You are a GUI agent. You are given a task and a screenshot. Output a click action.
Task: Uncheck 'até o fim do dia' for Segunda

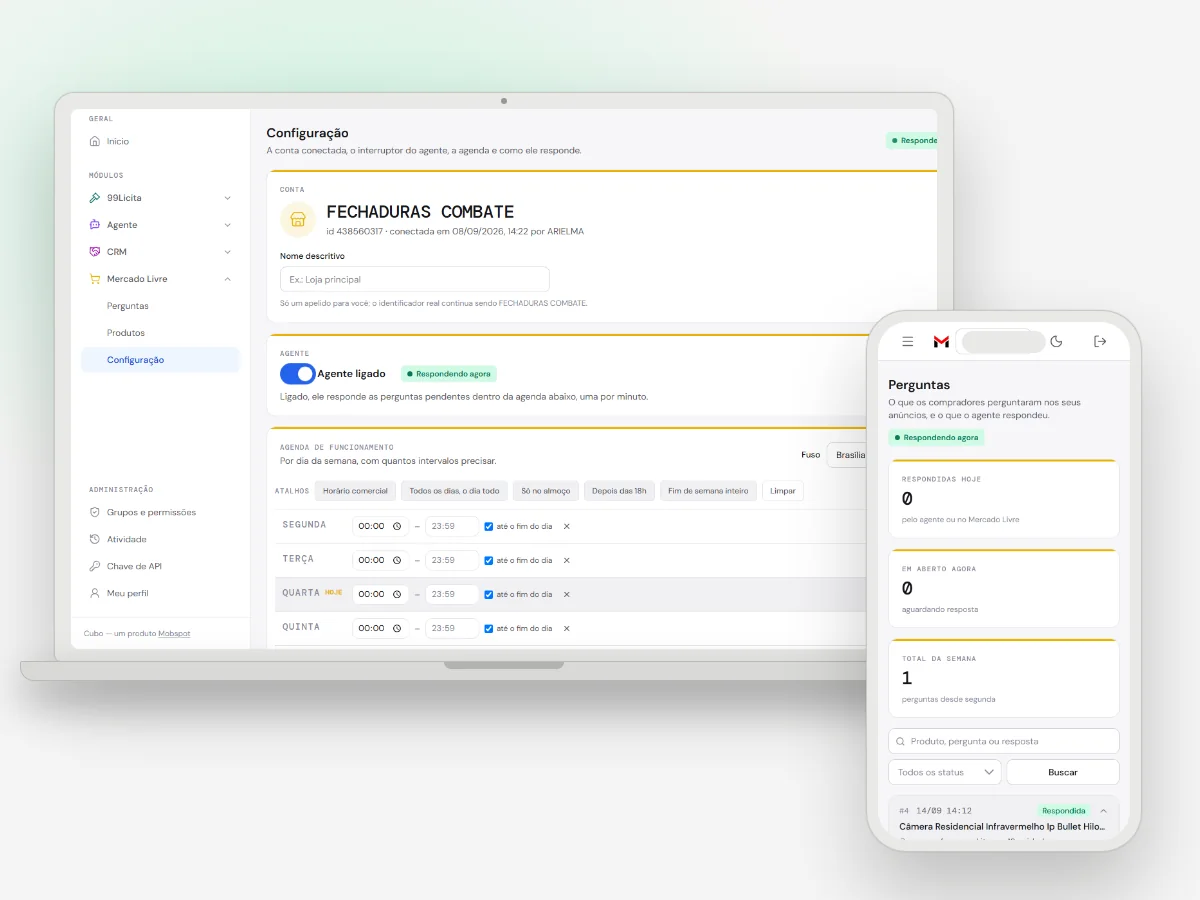pyautogui.click(x=489, y=526)
